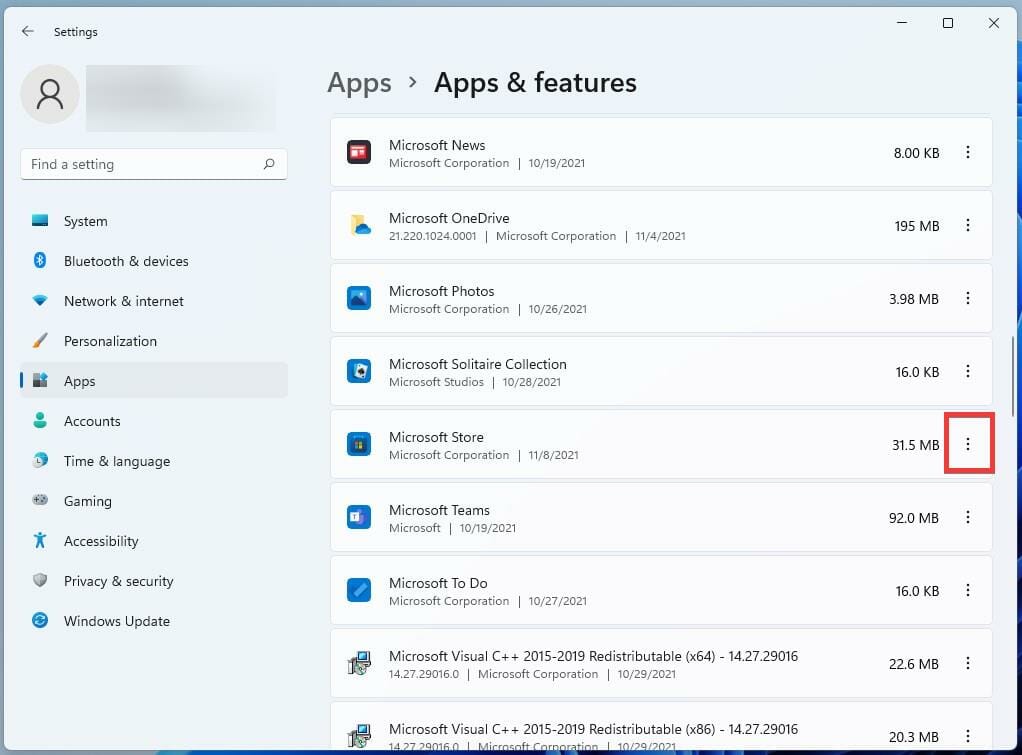Expand options menu for Microsoft OneDrive
This screenshot has width=1022, height=755.
(968, 225)
